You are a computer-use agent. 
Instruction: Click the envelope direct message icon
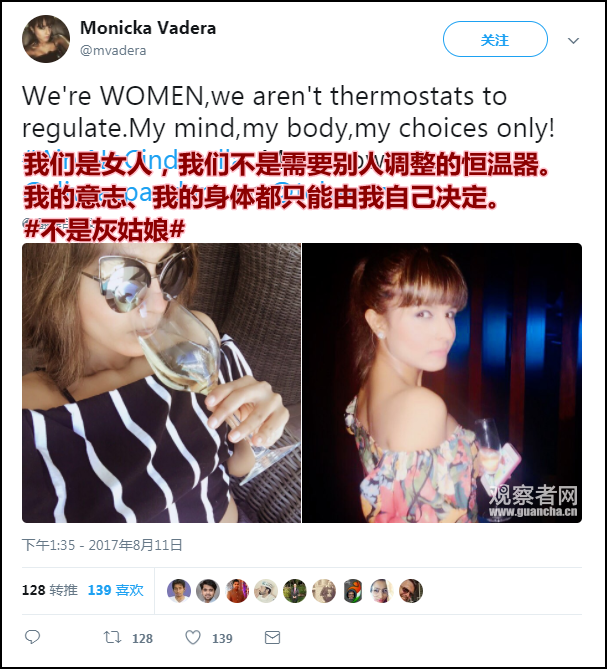272,638
